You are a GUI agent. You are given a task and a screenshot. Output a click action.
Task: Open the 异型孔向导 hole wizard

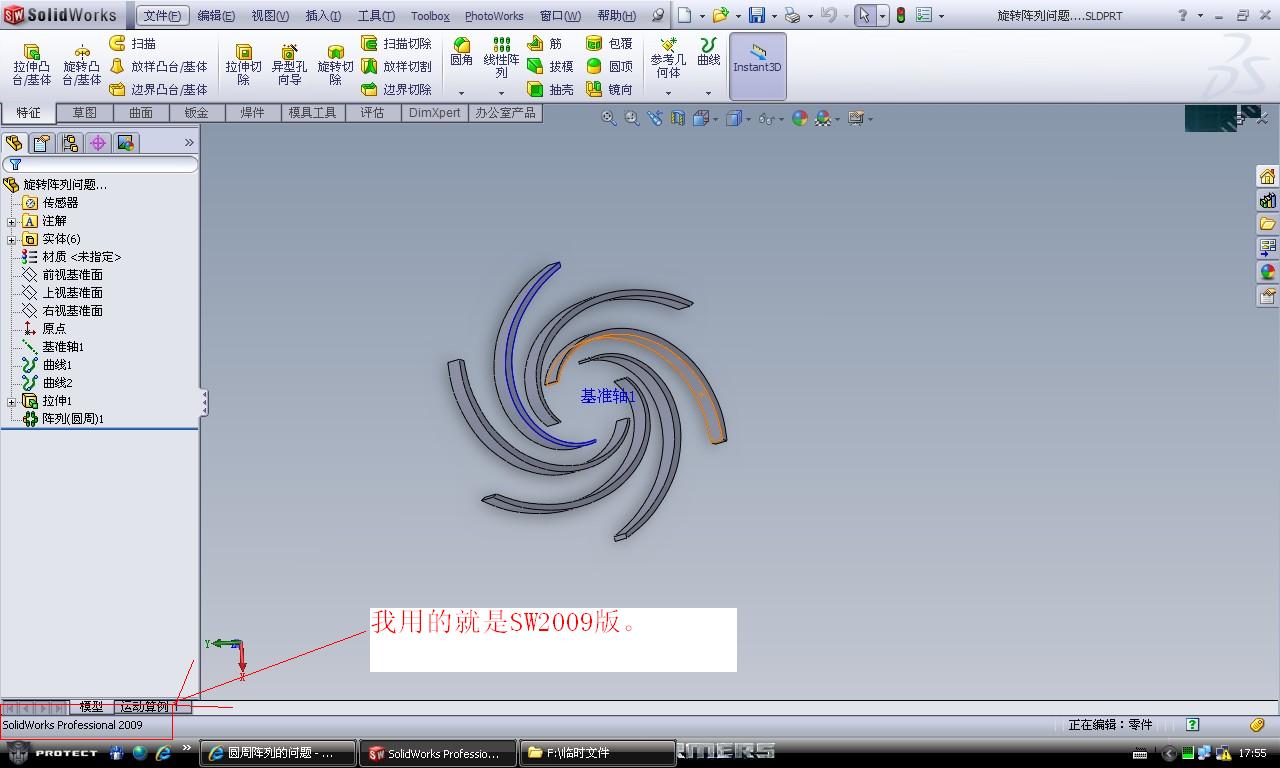pyautogui.click(x=289, y=65)
